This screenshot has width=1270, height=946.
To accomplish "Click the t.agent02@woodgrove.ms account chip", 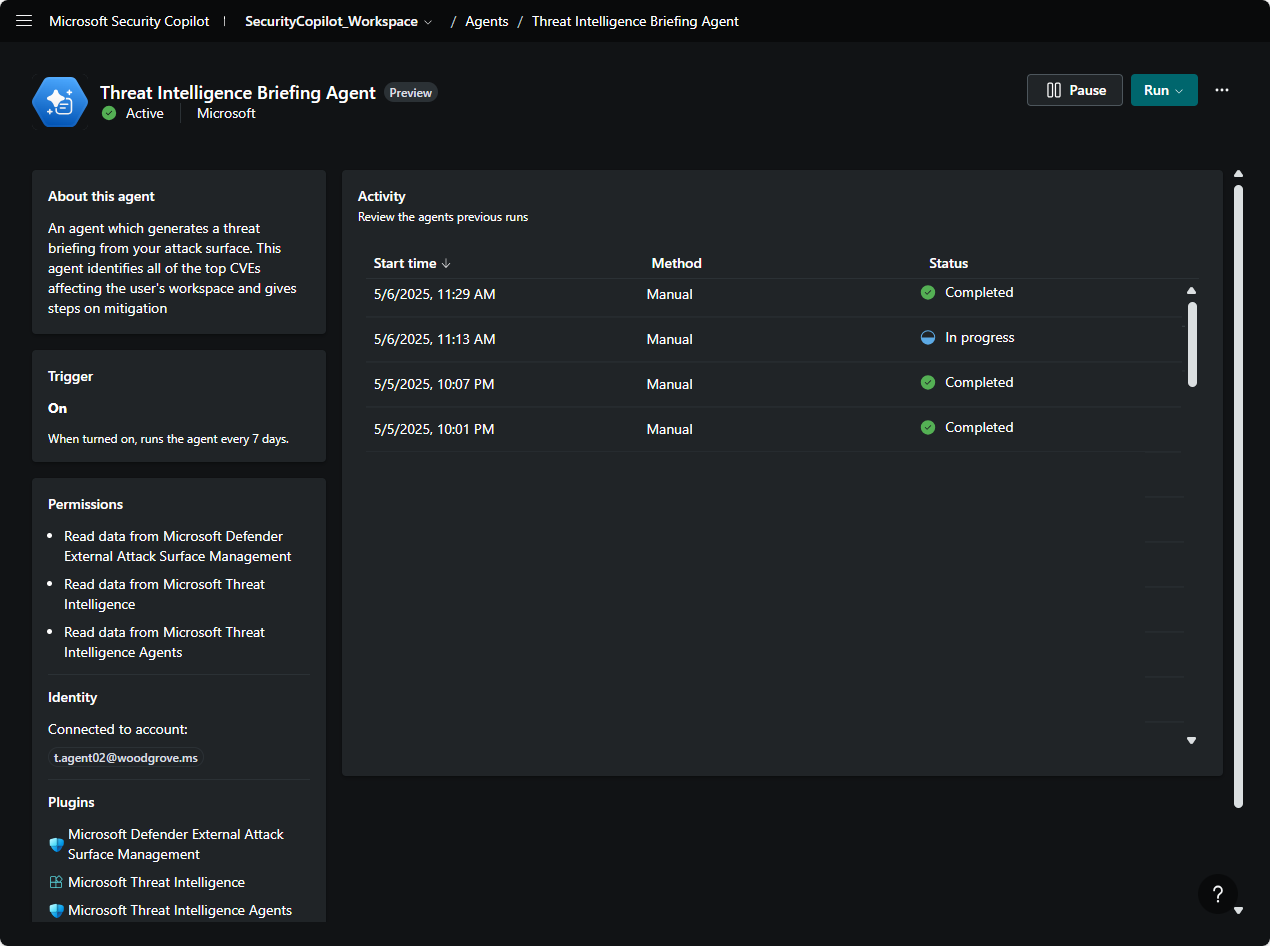I will point(126,758).
